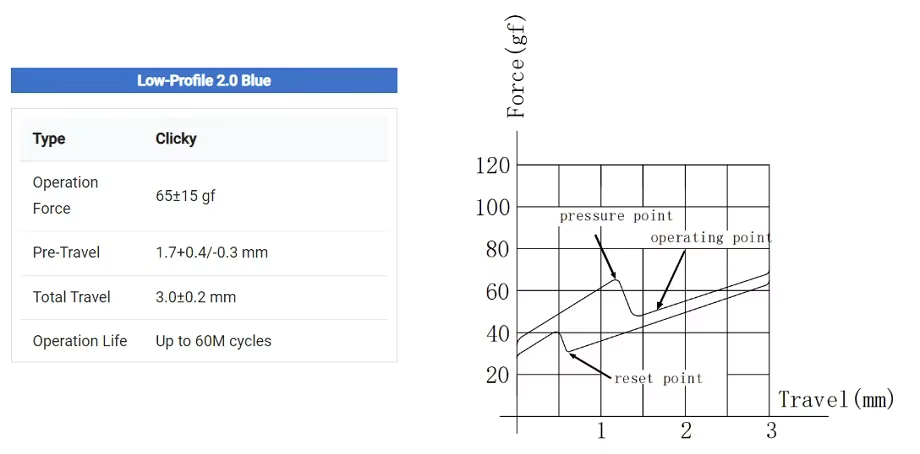920x454 pixels.
Task: Click the Up to 60M cycles value
Action: [x=213, y=341]
